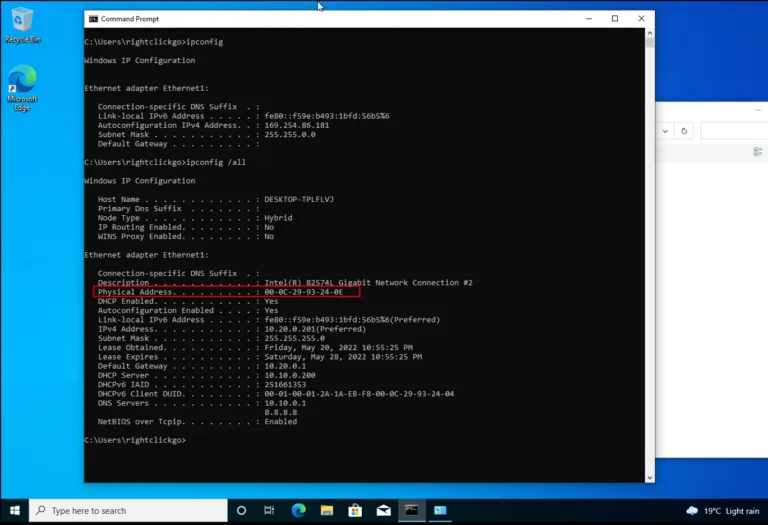
Task: Click the taskbar search field
Action: tap(129, 511)
